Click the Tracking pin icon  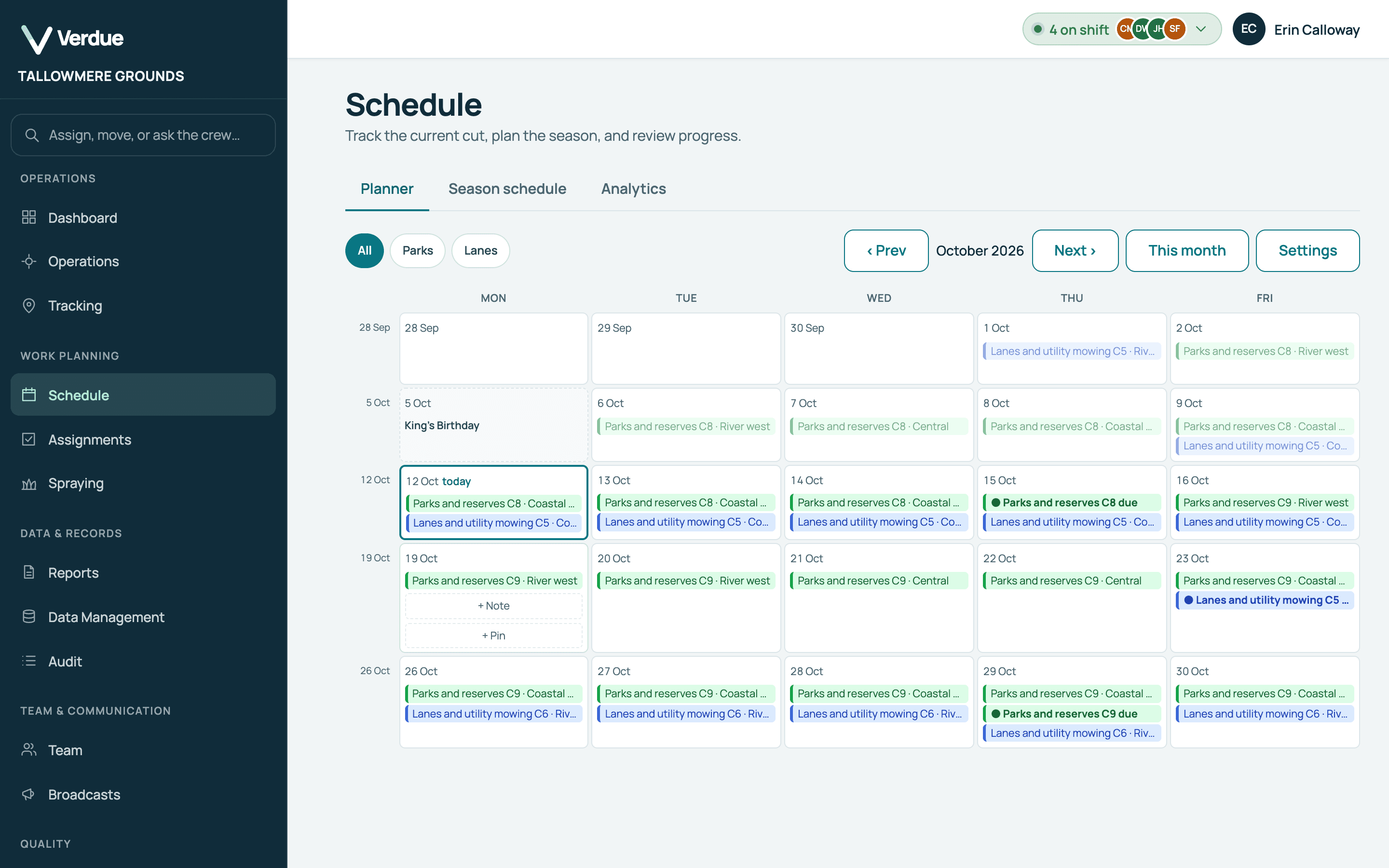(x=29, y=305)
